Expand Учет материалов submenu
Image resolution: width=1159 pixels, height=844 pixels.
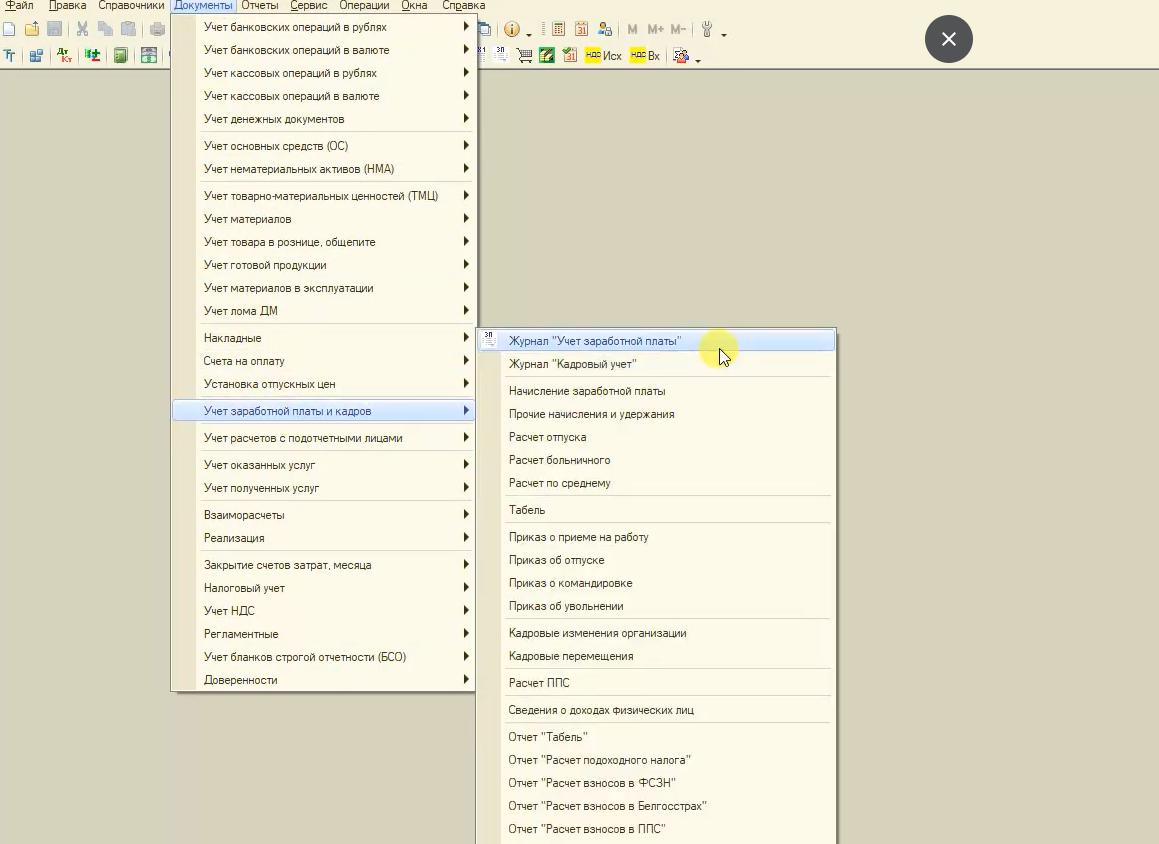coord(324,219)
